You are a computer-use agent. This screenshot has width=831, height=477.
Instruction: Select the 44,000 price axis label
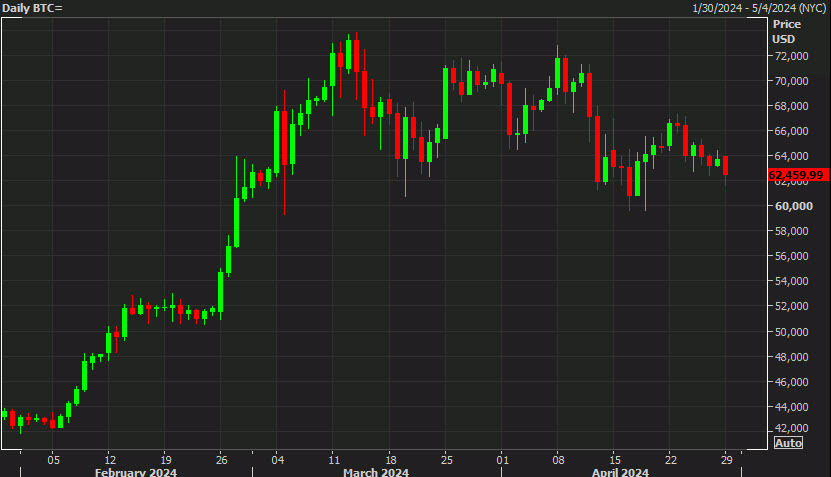click(791, 407)
